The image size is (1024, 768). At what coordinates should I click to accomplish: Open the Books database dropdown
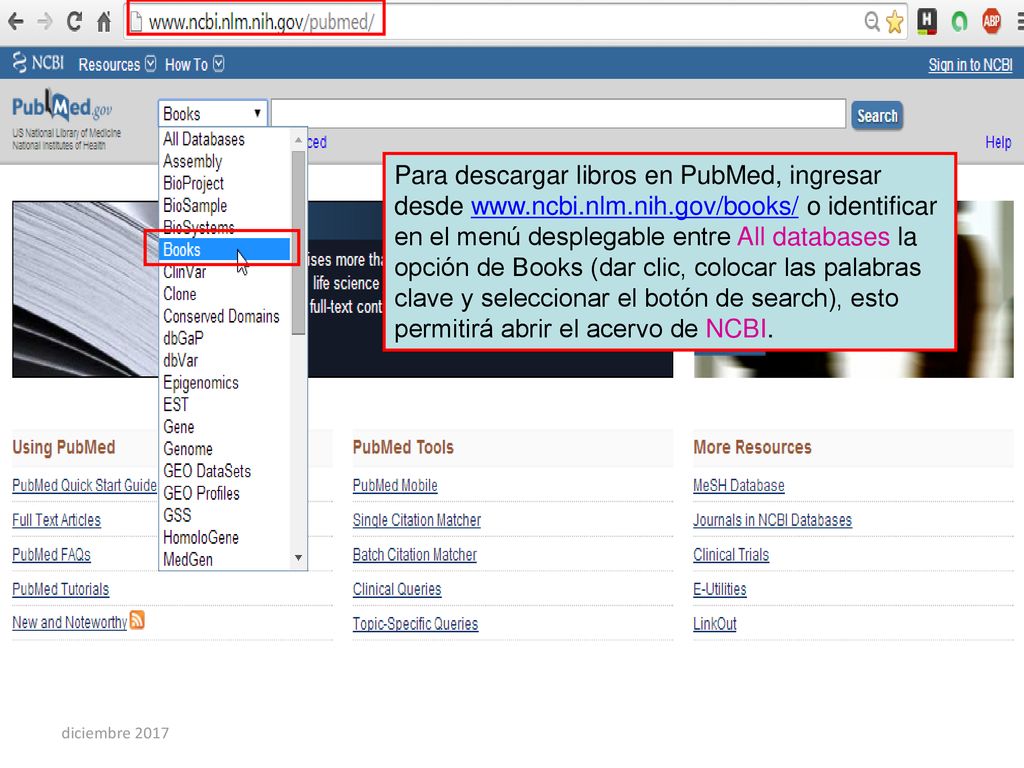click(x=213, y=114)
